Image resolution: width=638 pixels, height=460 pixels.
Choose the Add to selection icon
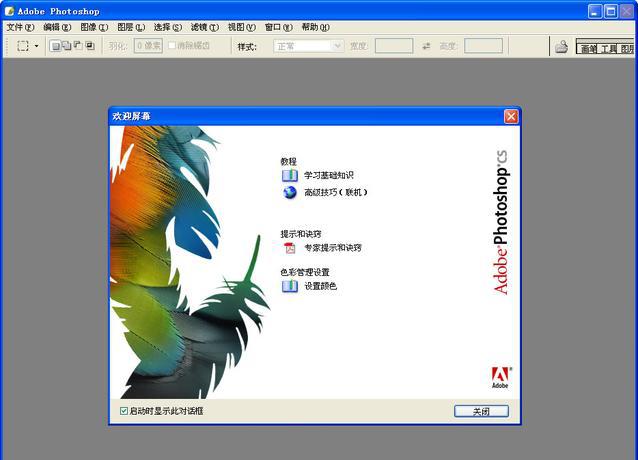pos(66,46)
